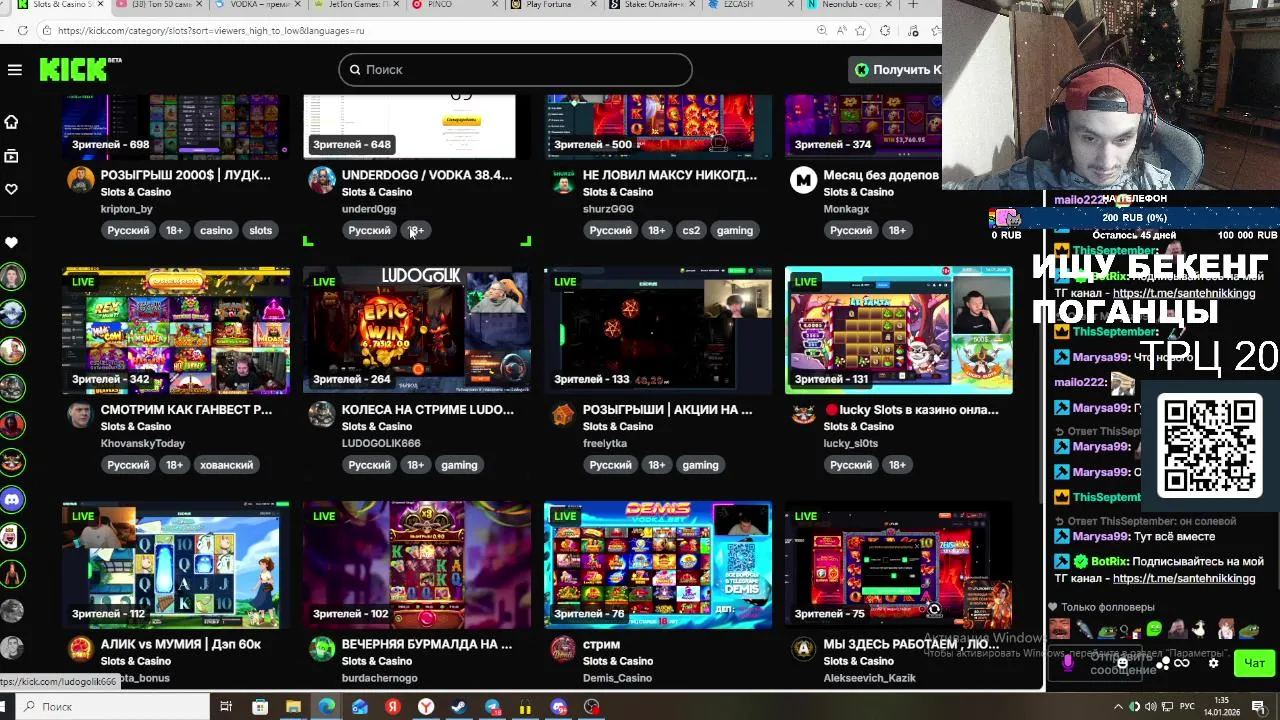Click the Monkagx 'M' avatar

click(803, 180)
